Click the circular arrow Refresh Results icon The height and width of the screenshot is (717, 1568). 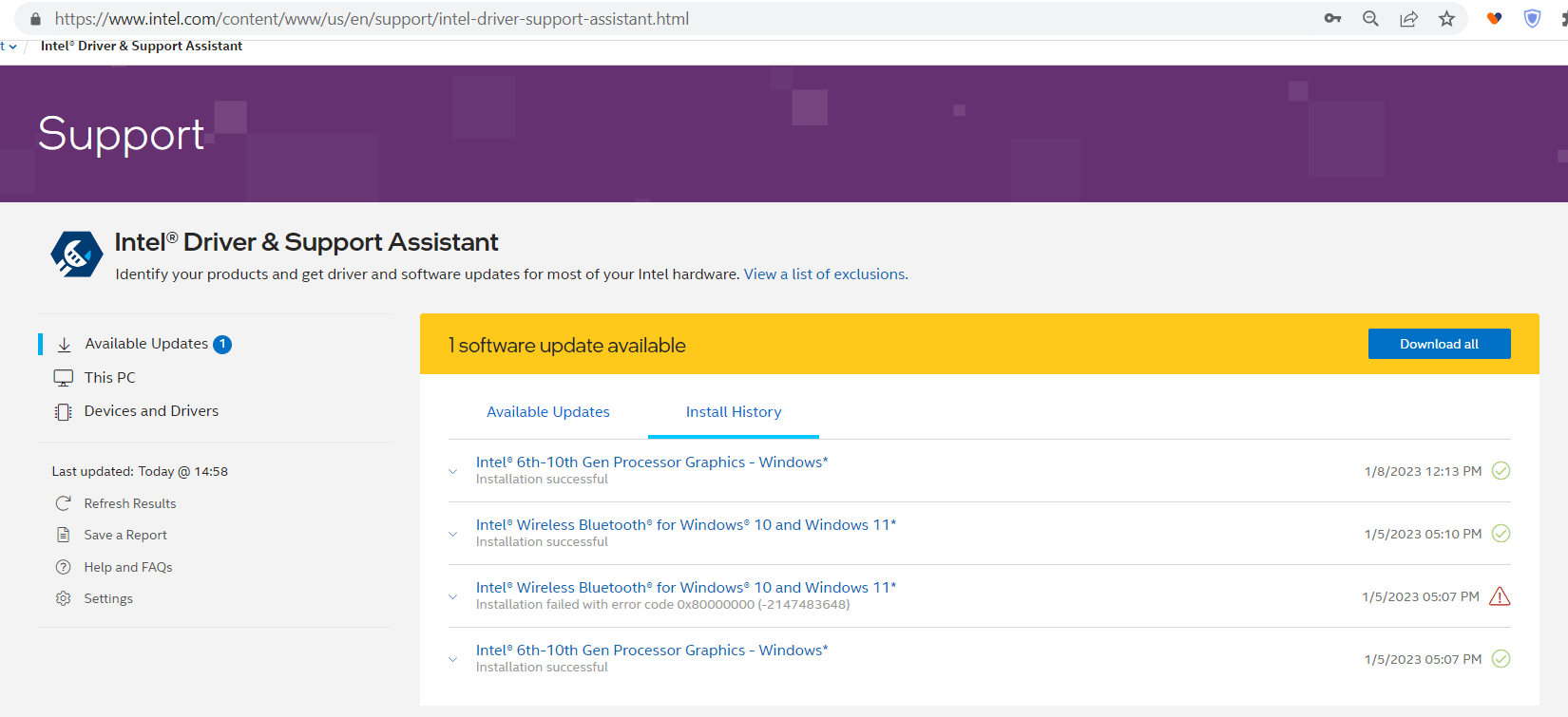pos(64,503)
